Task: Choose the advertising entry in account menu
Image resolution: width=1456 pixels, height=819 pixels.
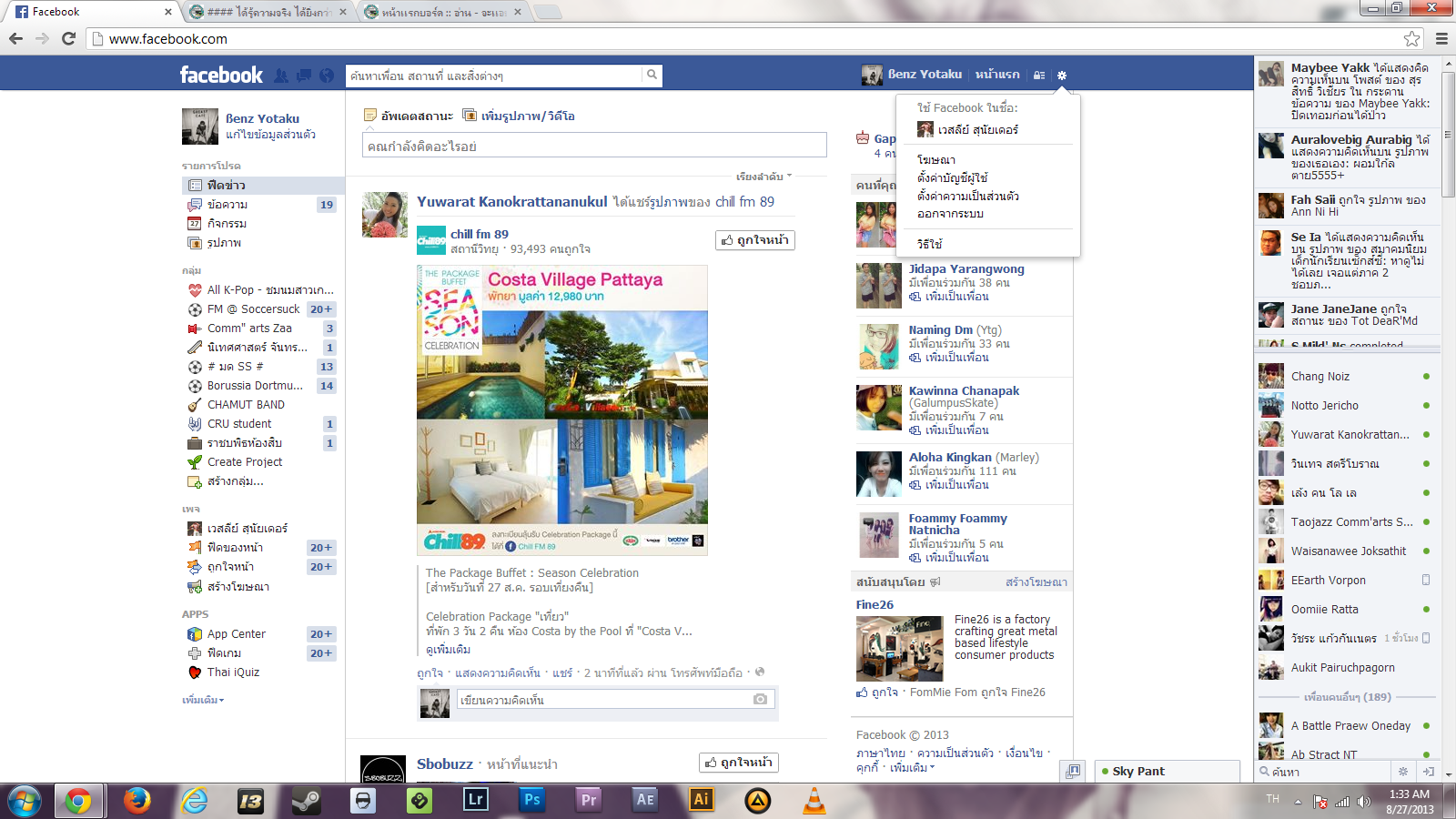Action: tap(936, 160)
